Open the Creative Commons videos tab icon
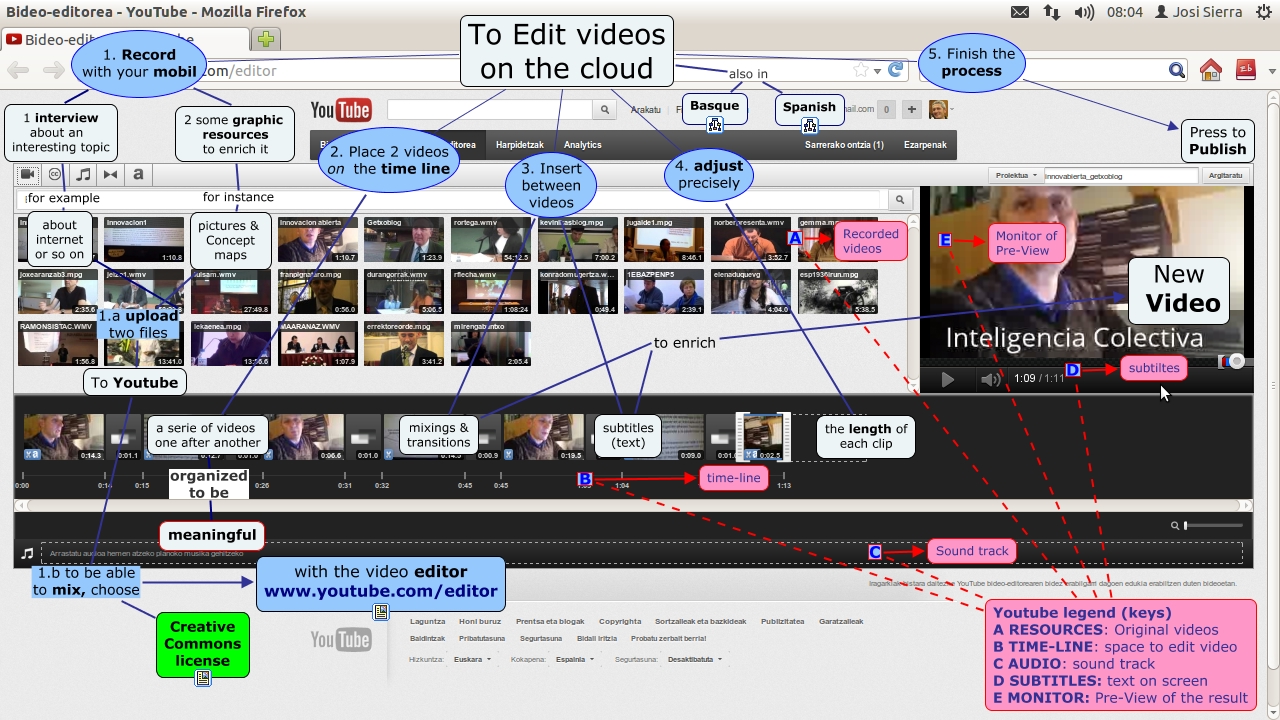 [x=55, y=174]
